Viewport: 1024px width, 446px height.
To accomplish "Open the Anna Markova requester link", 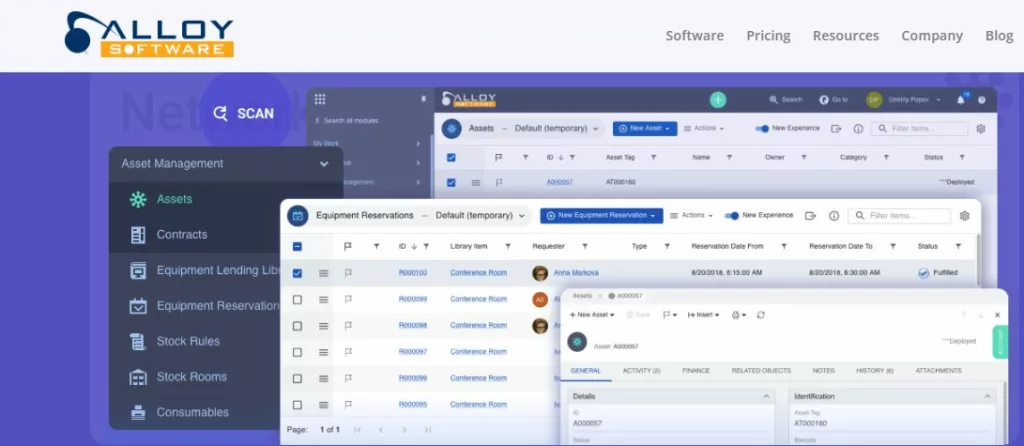I will pos(576,273).
